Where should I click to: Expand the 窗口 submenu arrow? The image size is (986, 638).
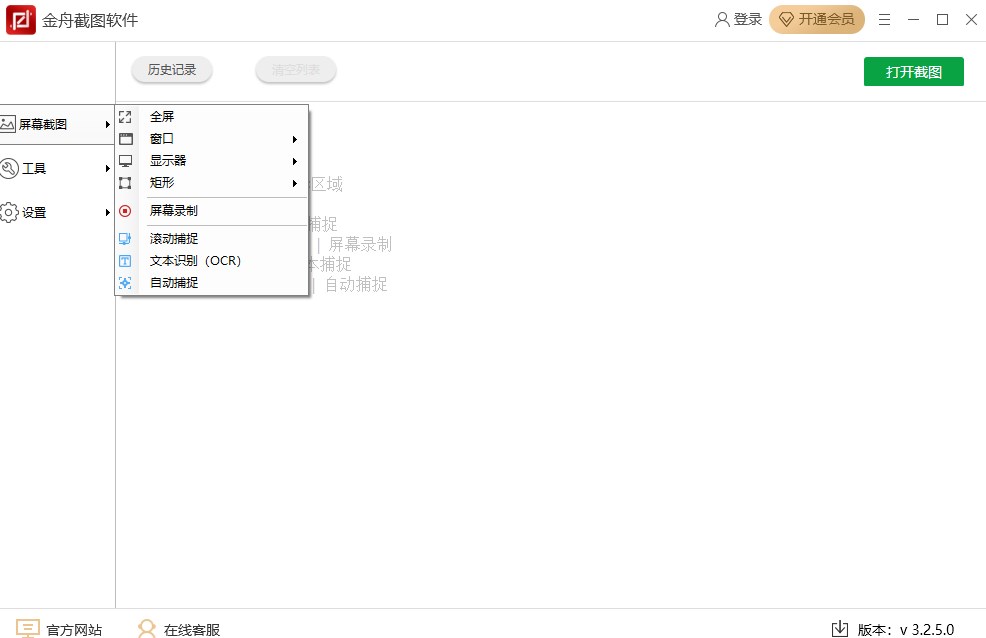tap(295, 139)
